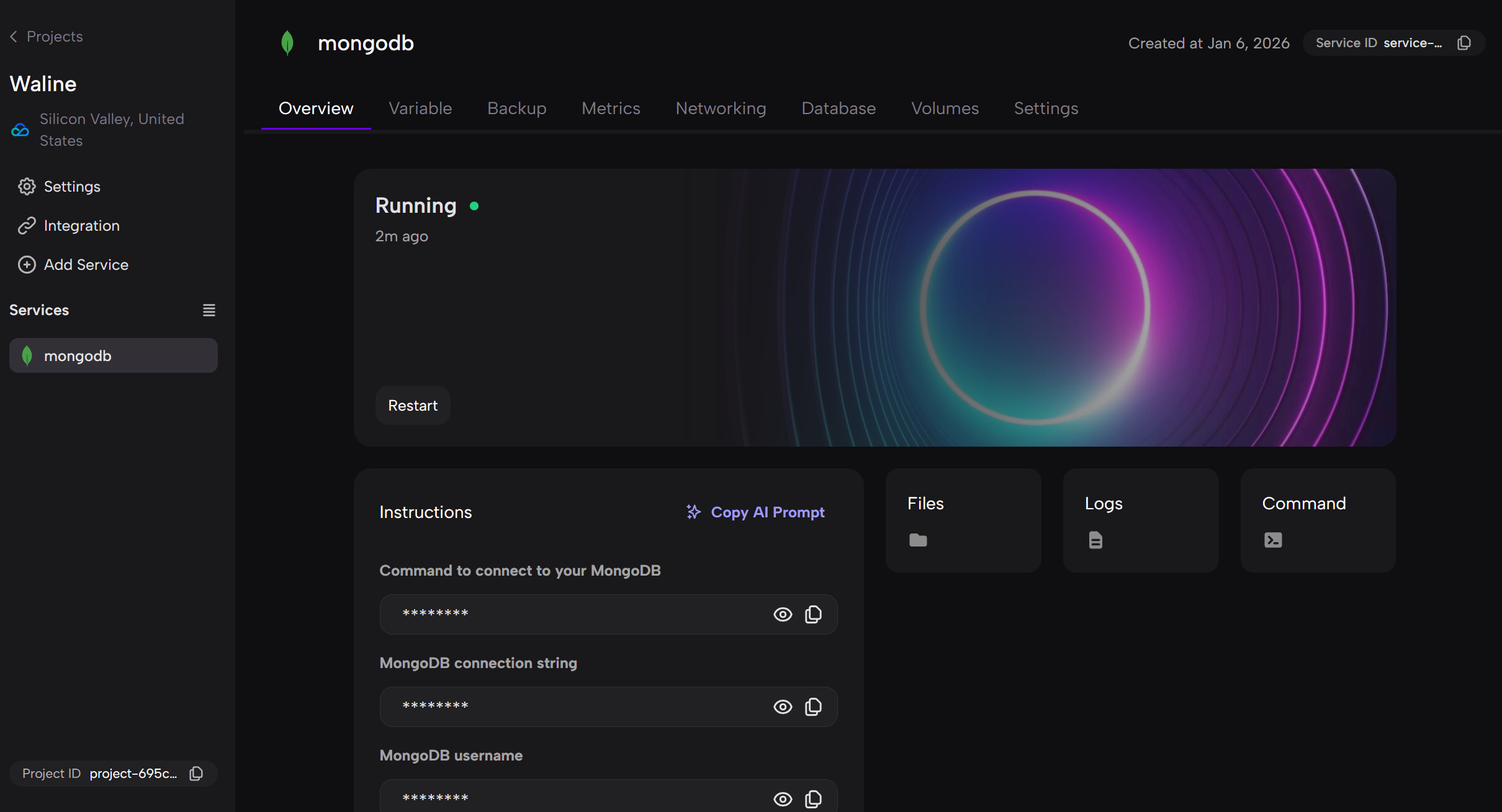The width and height of the screenshot is (1502, 812).
Task: Copy the Service ID to clipboard
Action: (x=1464, y=43)
